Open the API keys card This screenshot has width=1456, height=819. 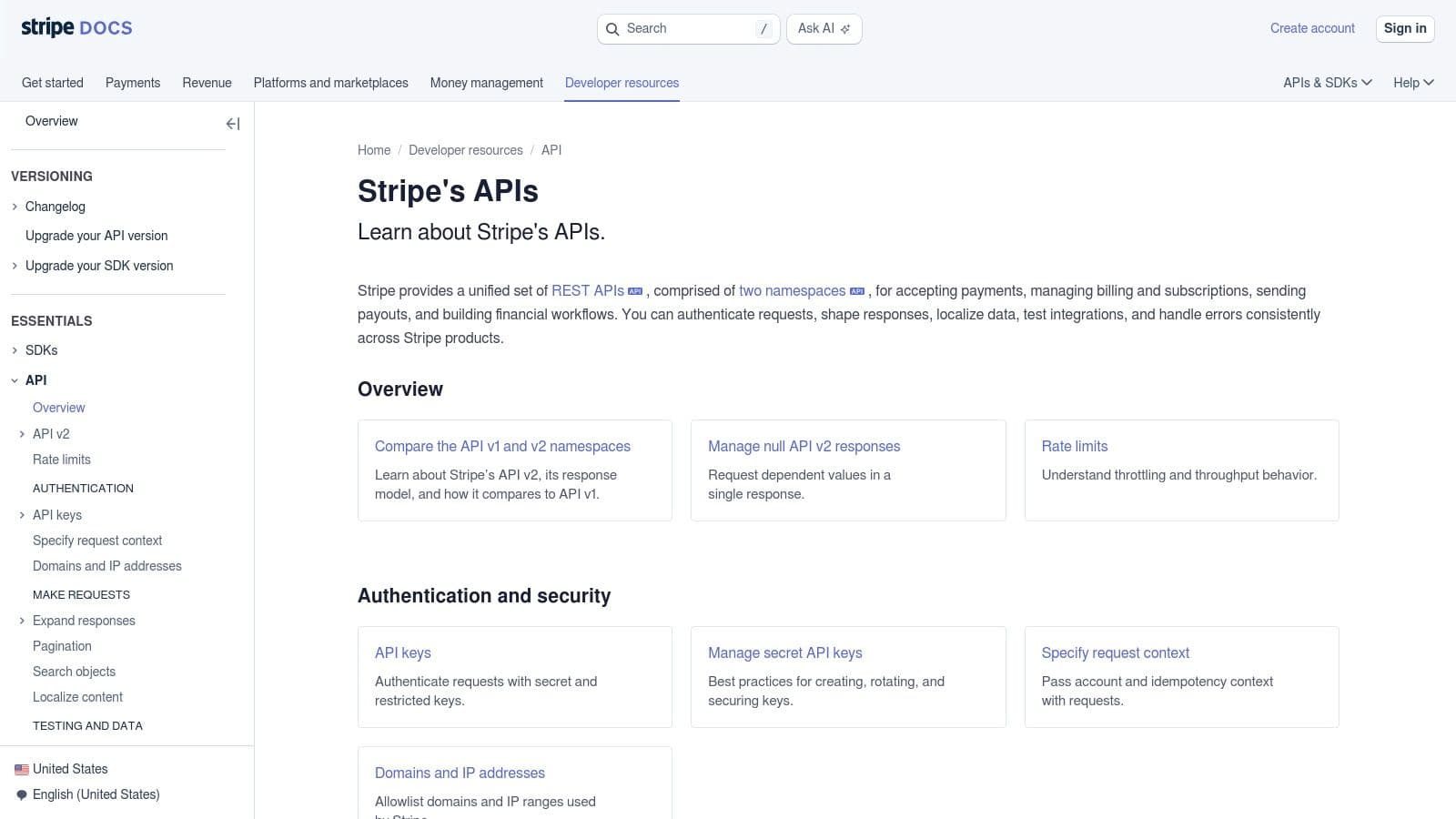pyautogui.click(x=515, y=677)
